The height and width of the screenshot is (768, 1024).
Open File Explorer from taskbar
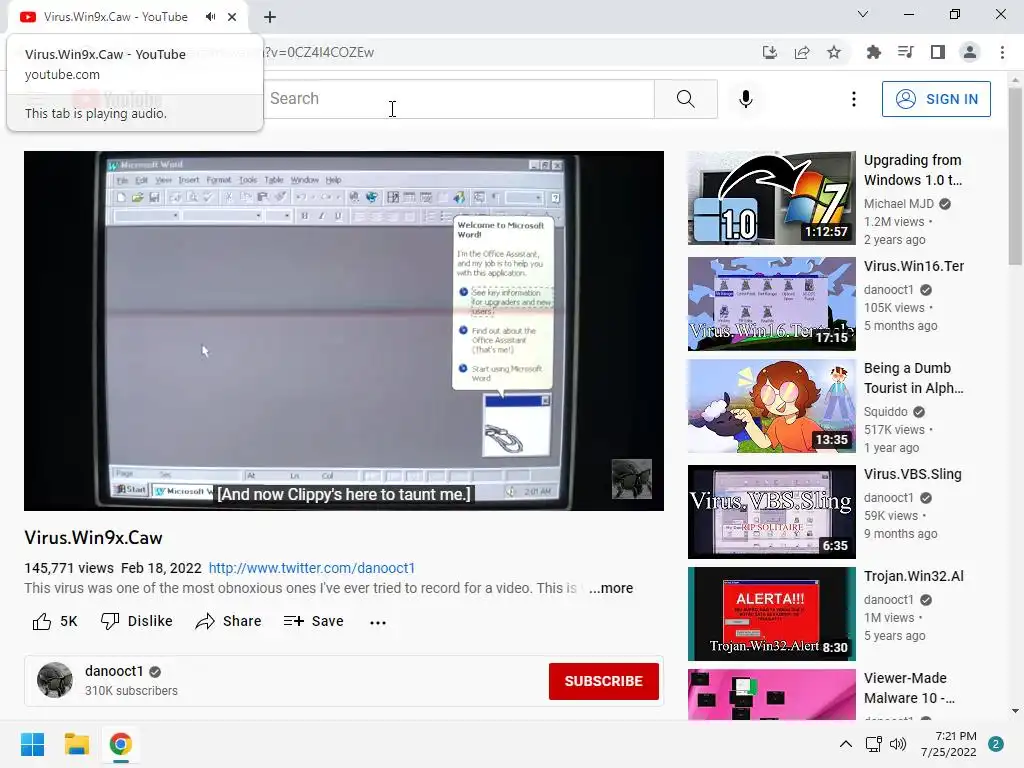[x=76, y=744]
